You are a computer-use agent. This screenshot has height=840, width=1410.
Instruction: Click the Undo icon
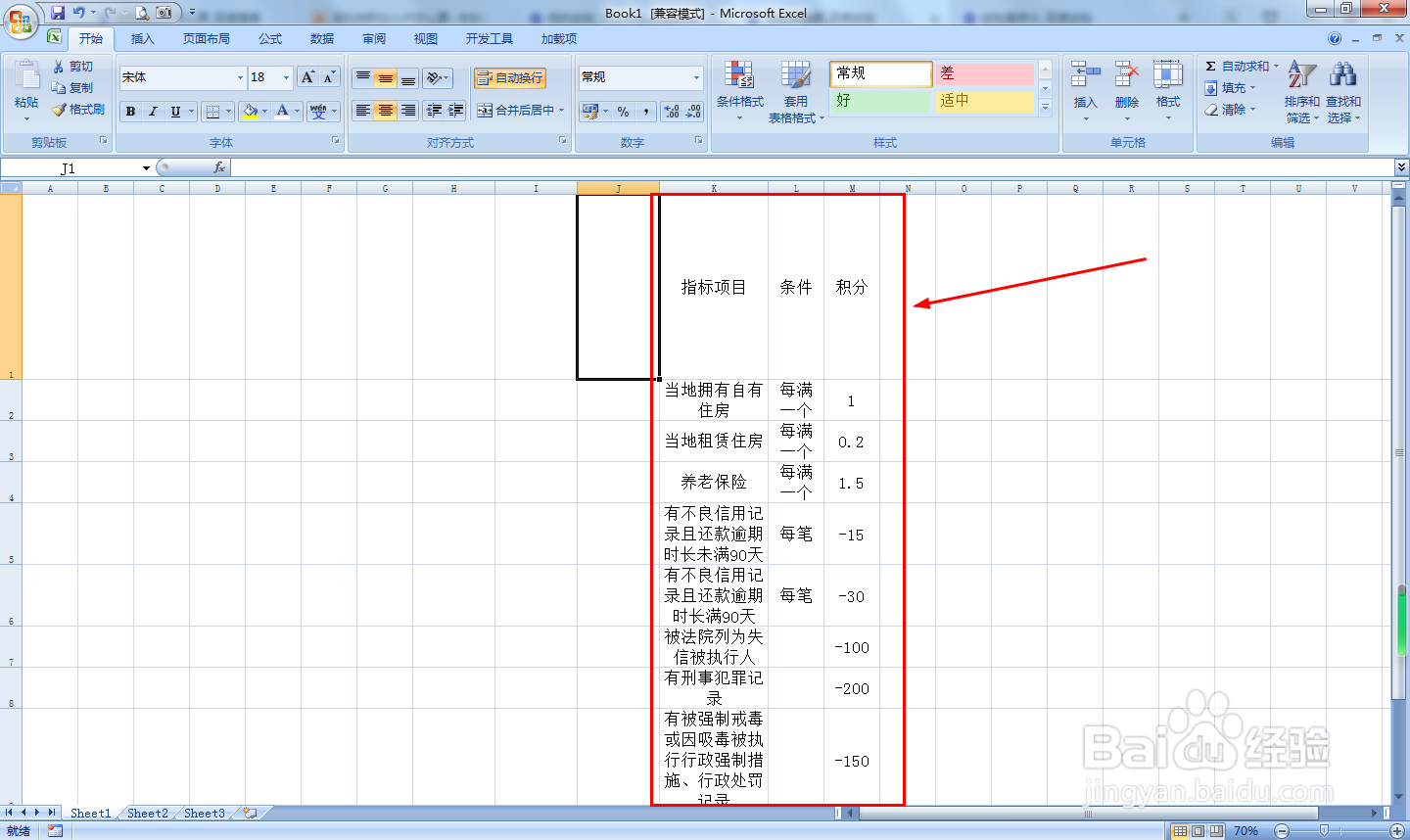78,13
